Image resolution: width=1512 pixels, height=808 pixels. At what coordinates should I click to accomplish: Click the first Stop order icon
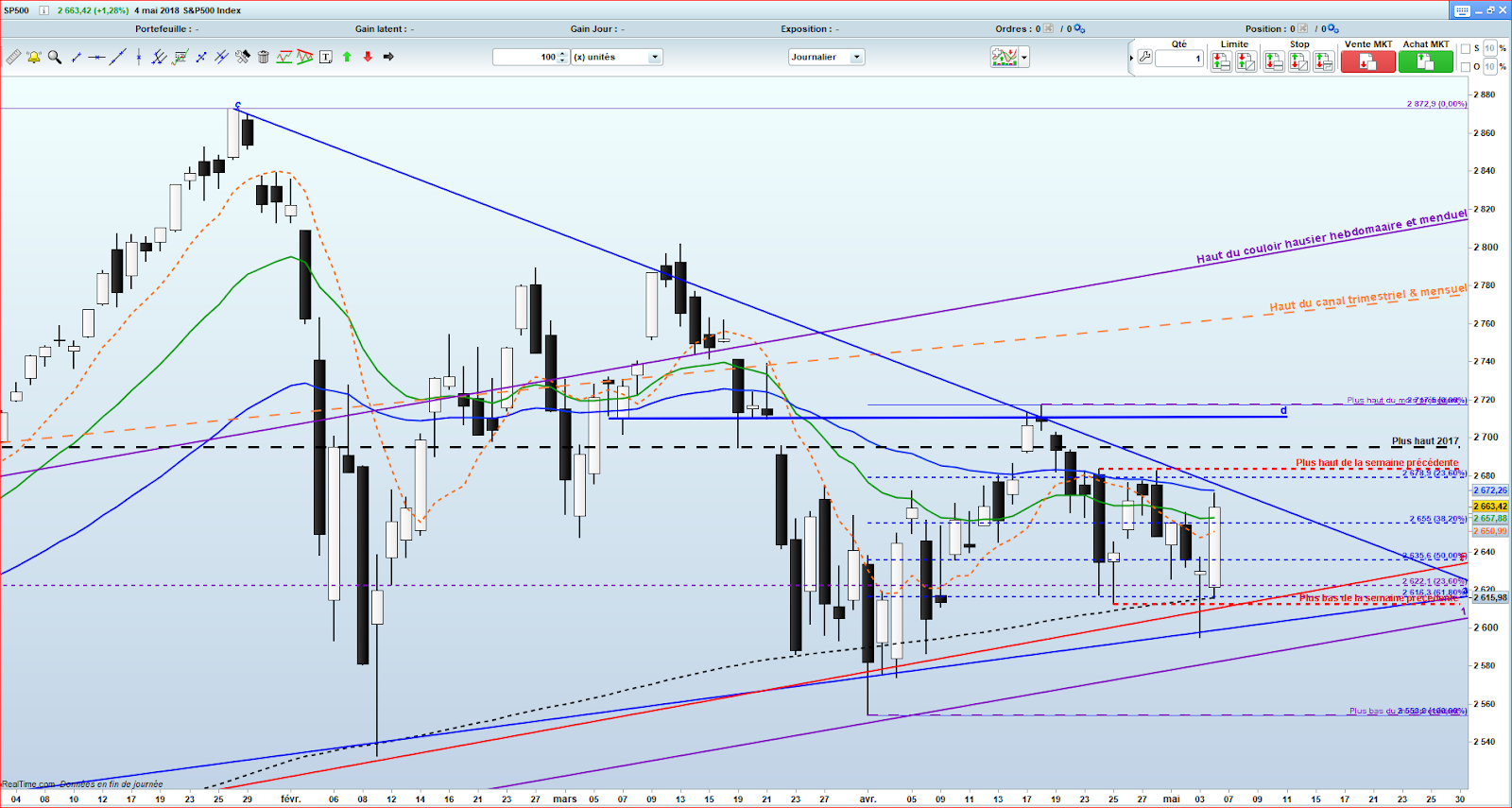[x=1274, y=61]
